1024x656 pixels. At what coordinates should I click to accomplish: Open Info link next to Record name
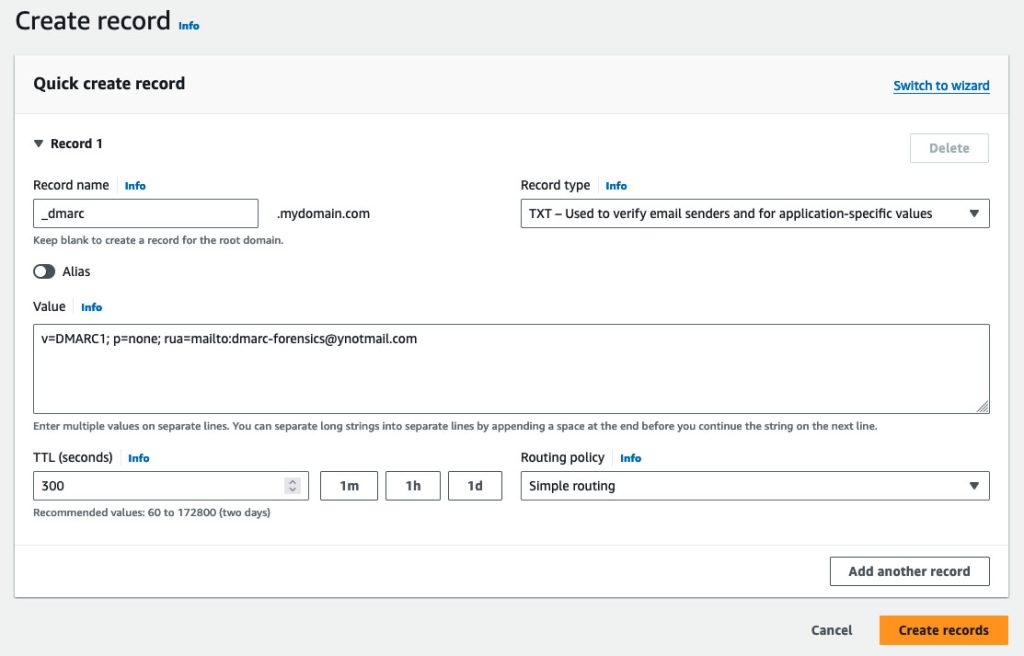coord(135,186)
